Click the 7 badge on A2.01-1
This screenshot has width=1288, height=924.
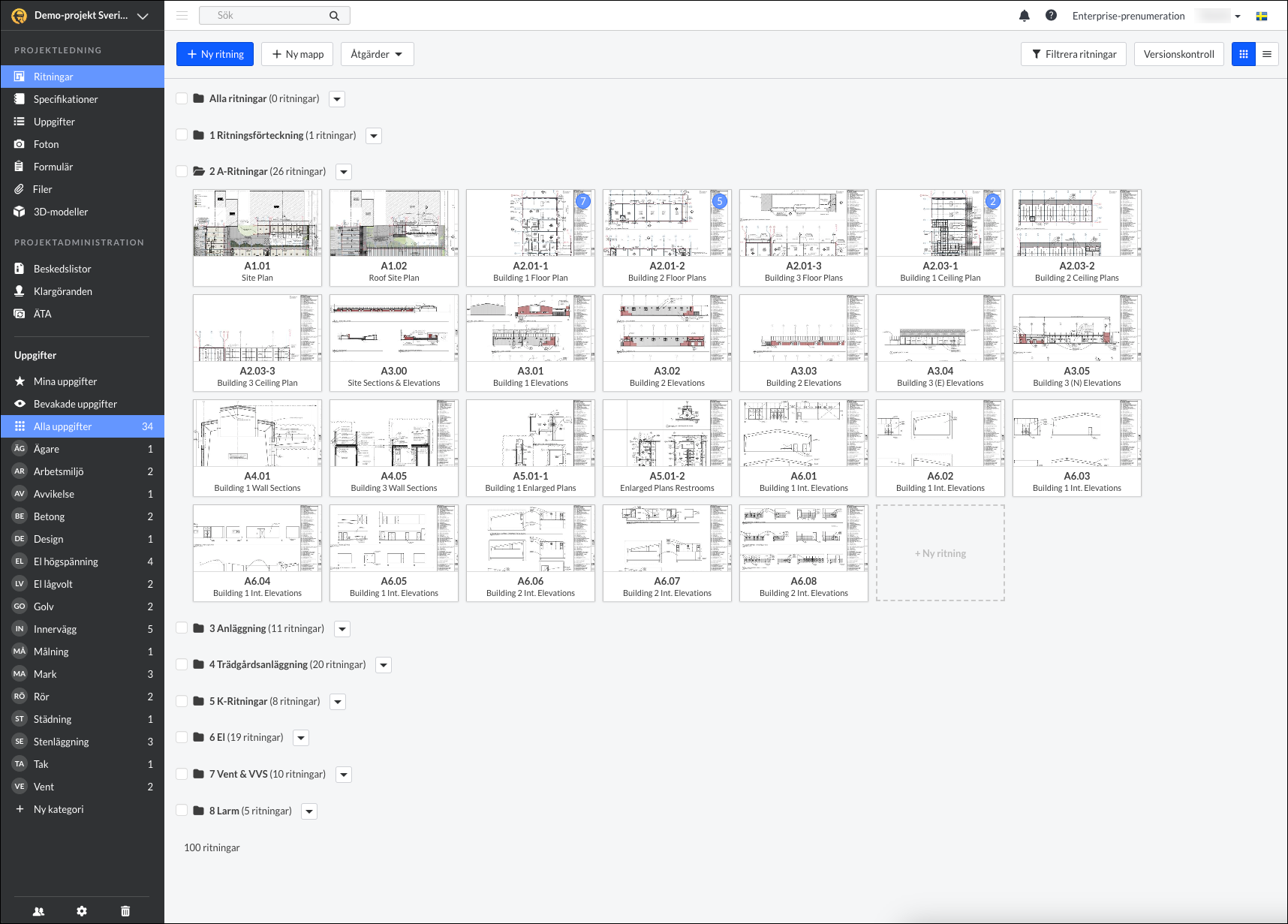583,201
